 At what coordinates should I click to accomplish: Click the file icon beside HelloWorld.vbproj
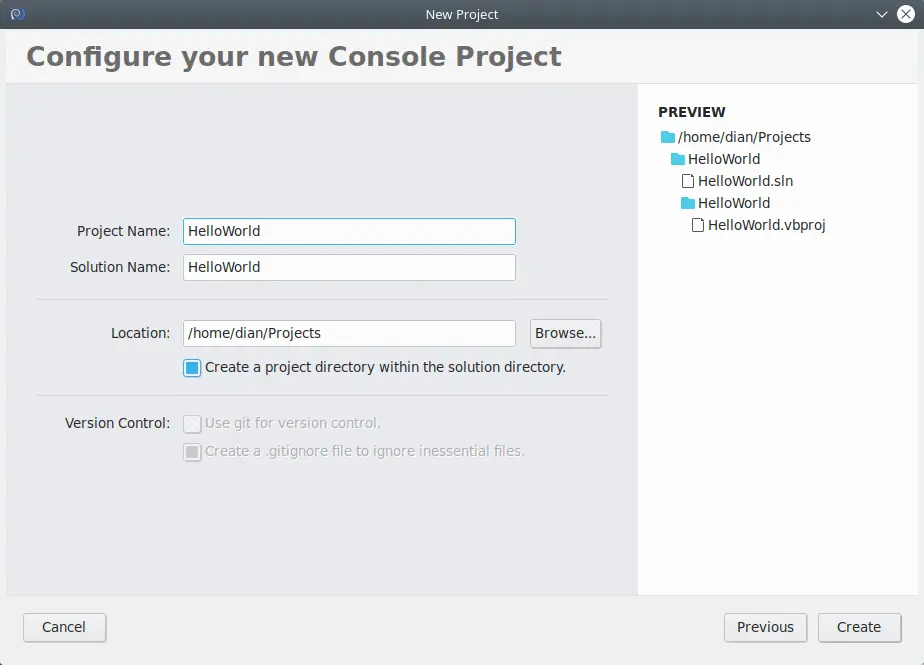coord(698,224)
